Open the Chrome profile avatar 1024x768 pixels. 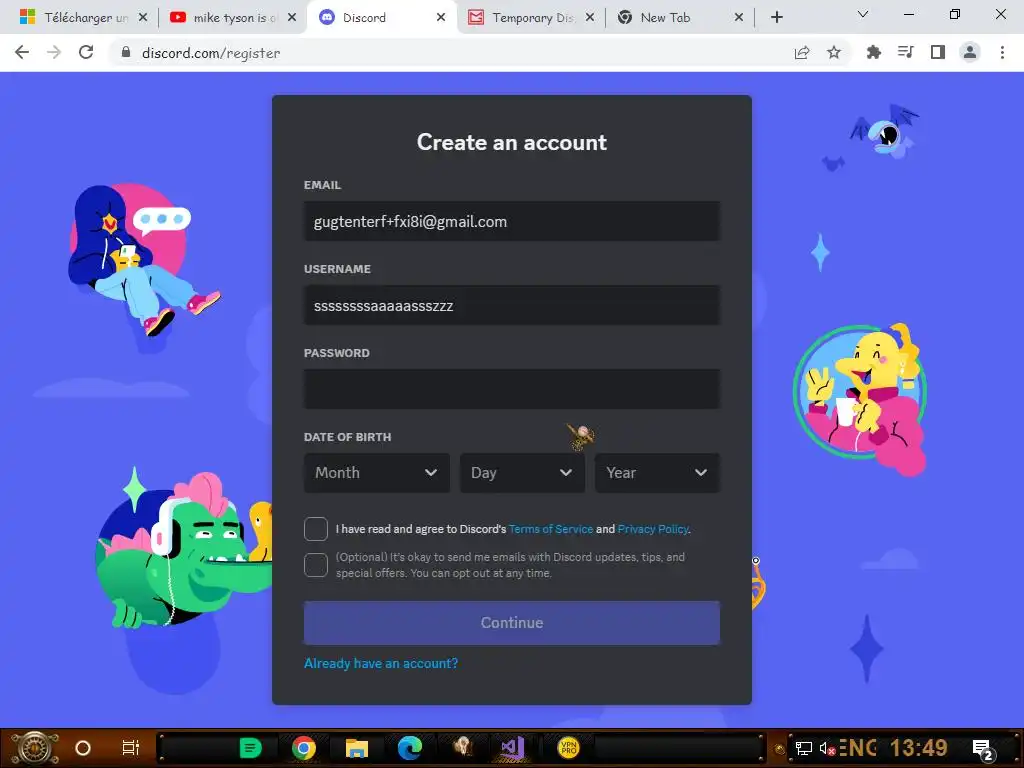(x=970, y=52)
